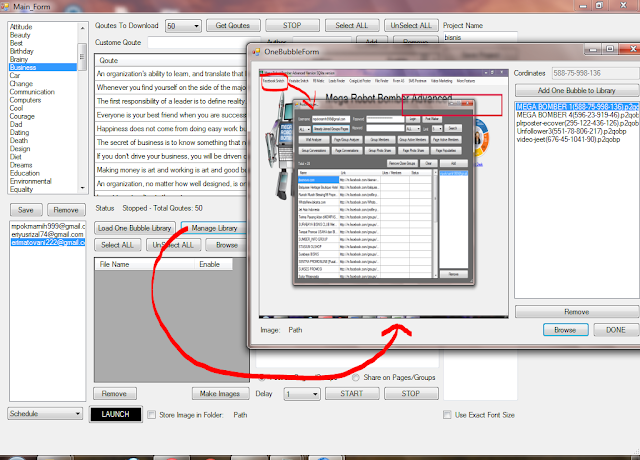Select Communication category

tap(32, 92)
